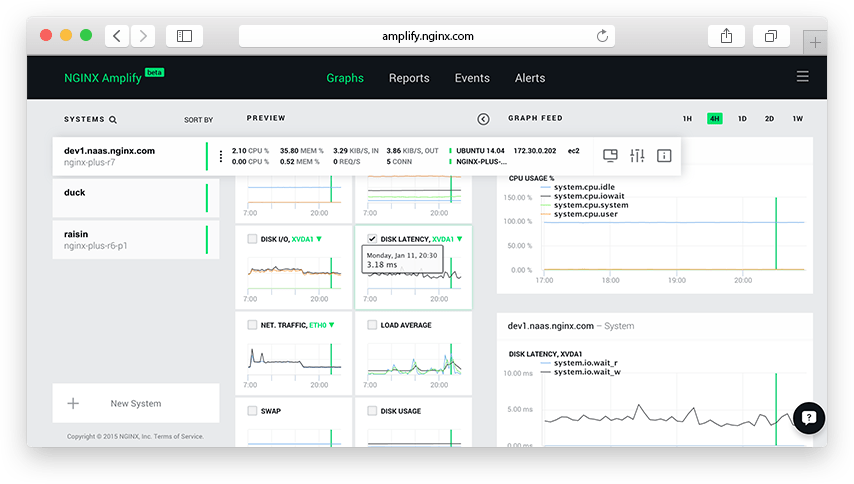Uncheck the Disk Latency checkbox
This screenshot has width=854, height=484.
click(372, 238)
